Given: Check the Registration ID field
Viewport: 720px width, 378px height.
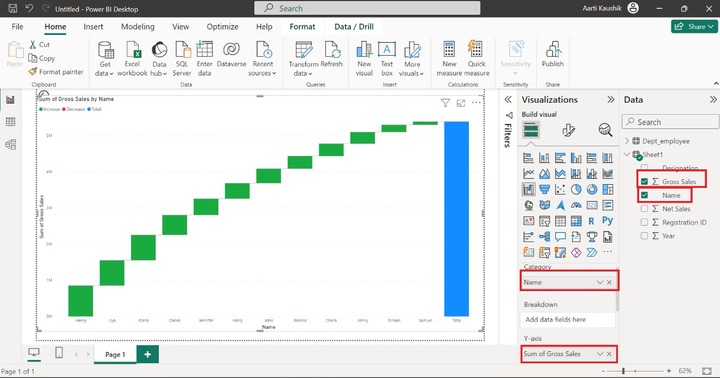Looking at the screenshot, I should [644, 222].
